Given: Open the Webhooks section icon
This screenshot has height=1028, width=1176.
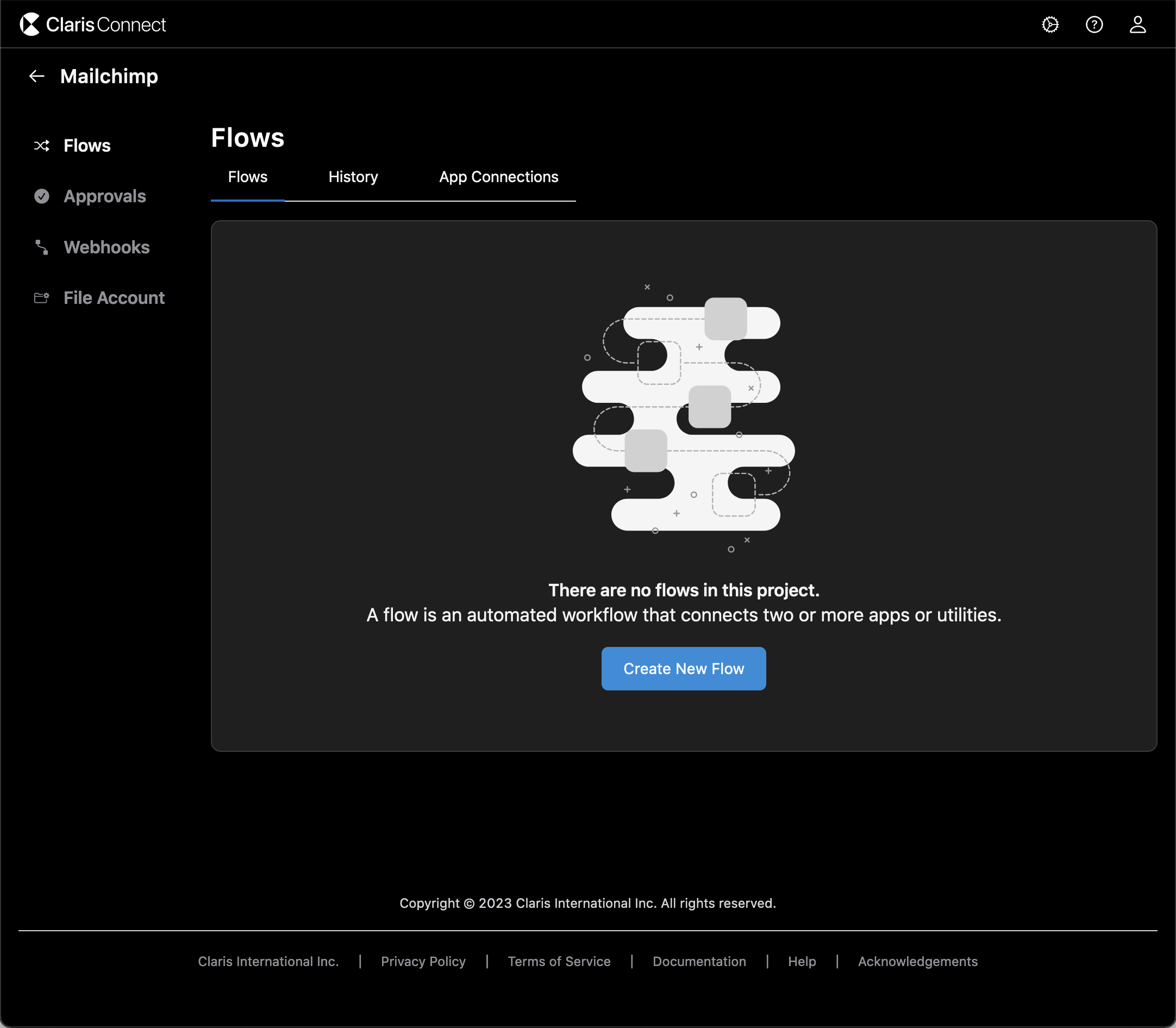Looking at the screenshot, I should coord(41,247).
